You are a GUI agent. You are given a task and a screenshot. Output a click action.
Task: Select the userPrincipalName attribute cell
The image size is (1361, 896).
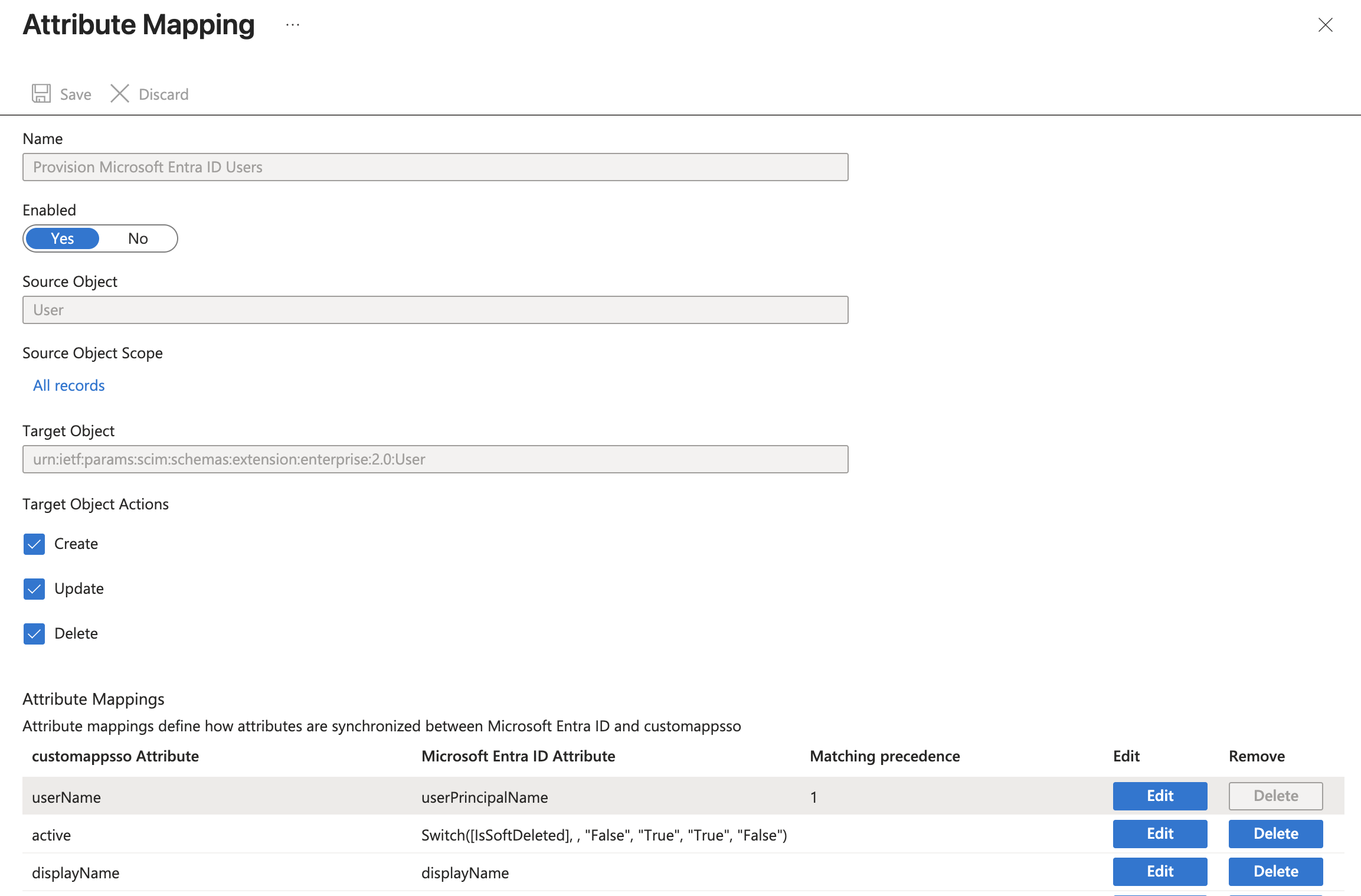485,797
